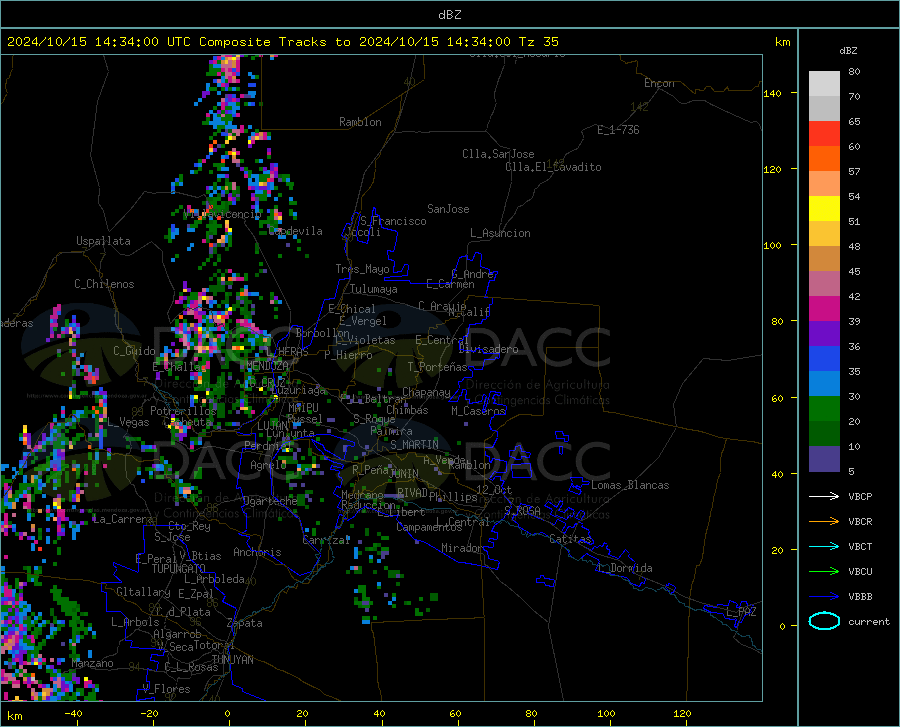Image resolution: width=900 pixels, height=727 pixels.
Task: Click the MENDOZA city label
Action: click(x=267, y=366)
